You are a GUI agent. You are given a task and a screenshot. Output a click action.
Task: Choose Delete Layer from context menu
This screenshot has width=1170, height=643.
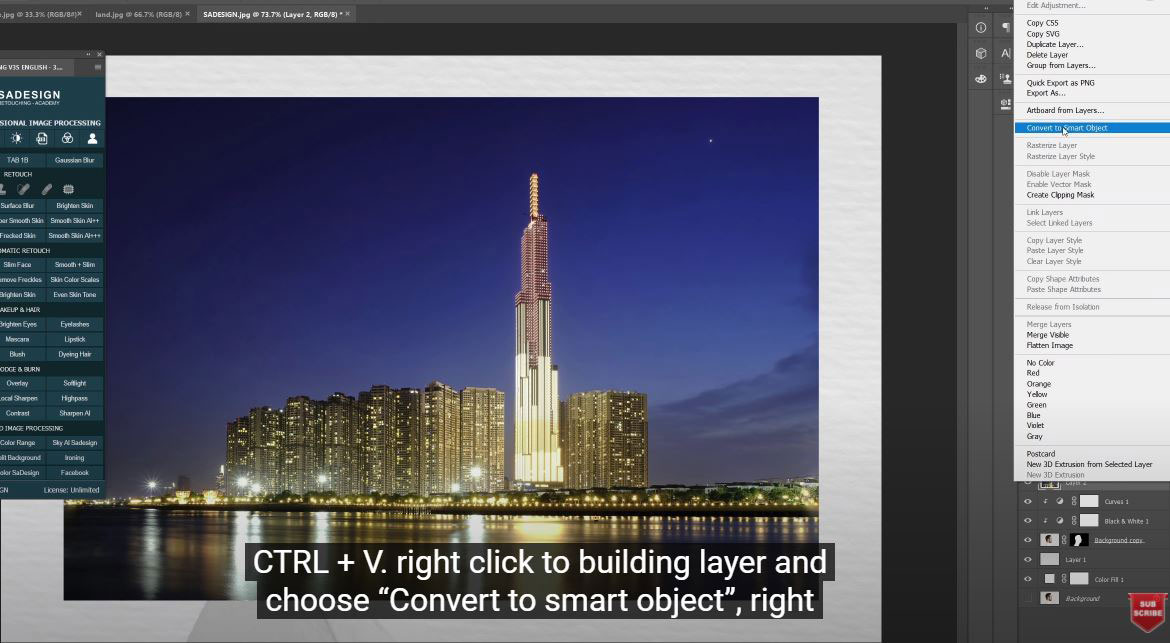point(1047,55)
